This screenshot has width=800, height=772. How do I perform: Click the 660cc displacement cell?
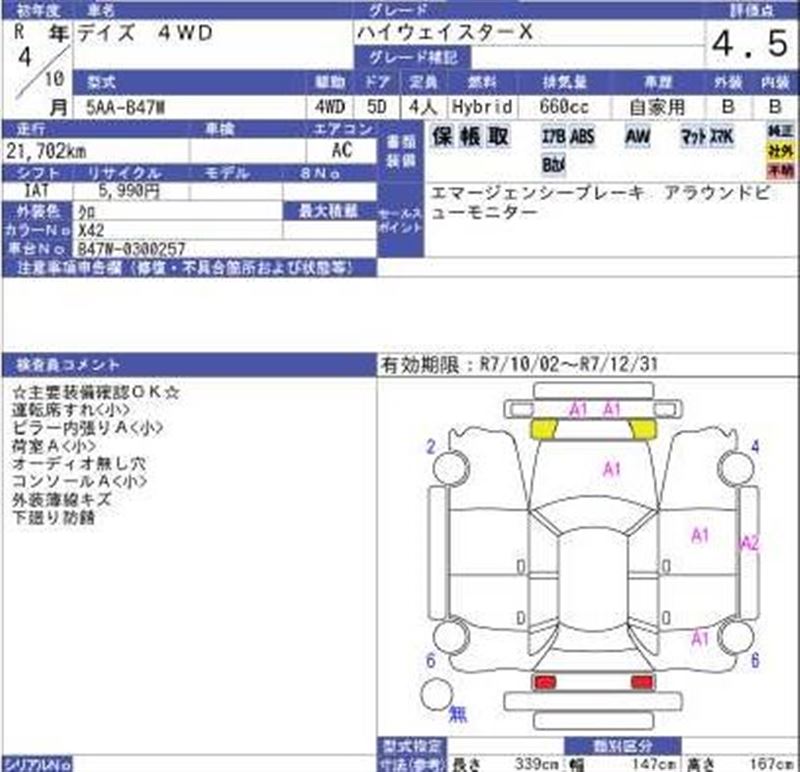[x=564, y=107]
